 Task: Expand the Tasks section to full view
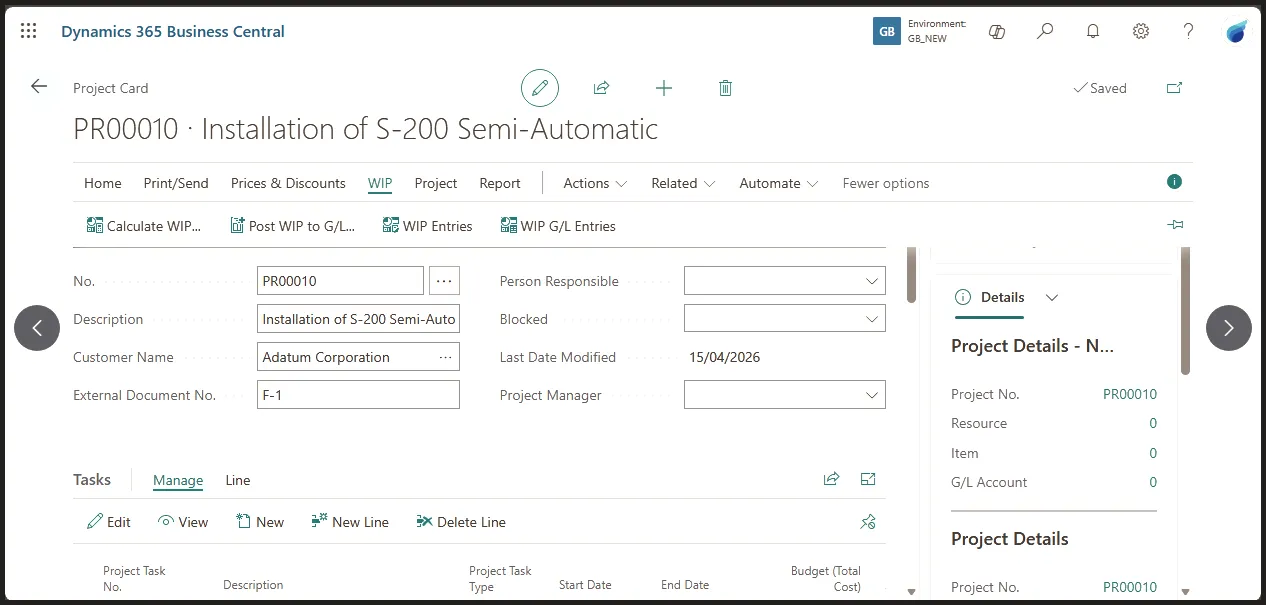point(868,479)
